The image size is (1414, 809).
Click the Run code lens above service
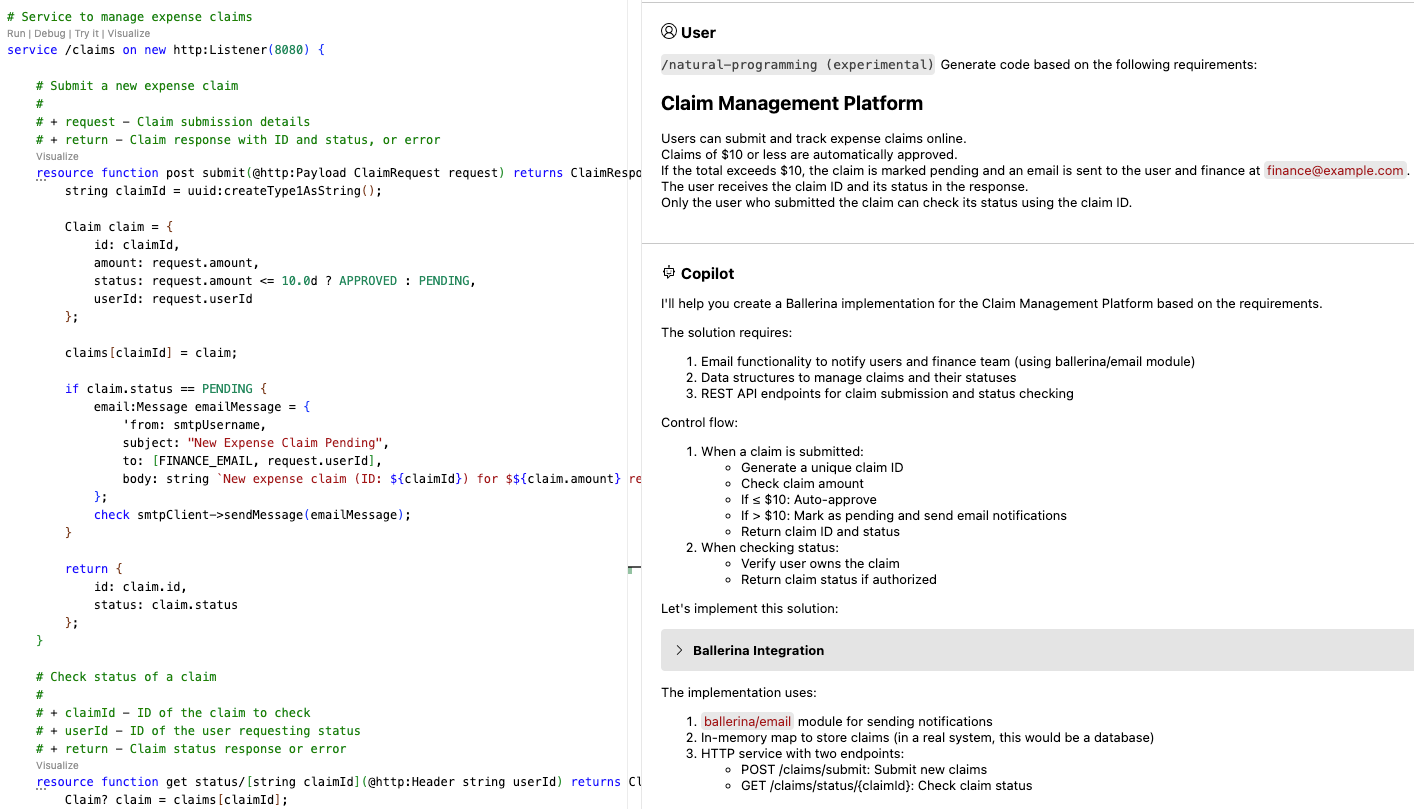point(15,33)
